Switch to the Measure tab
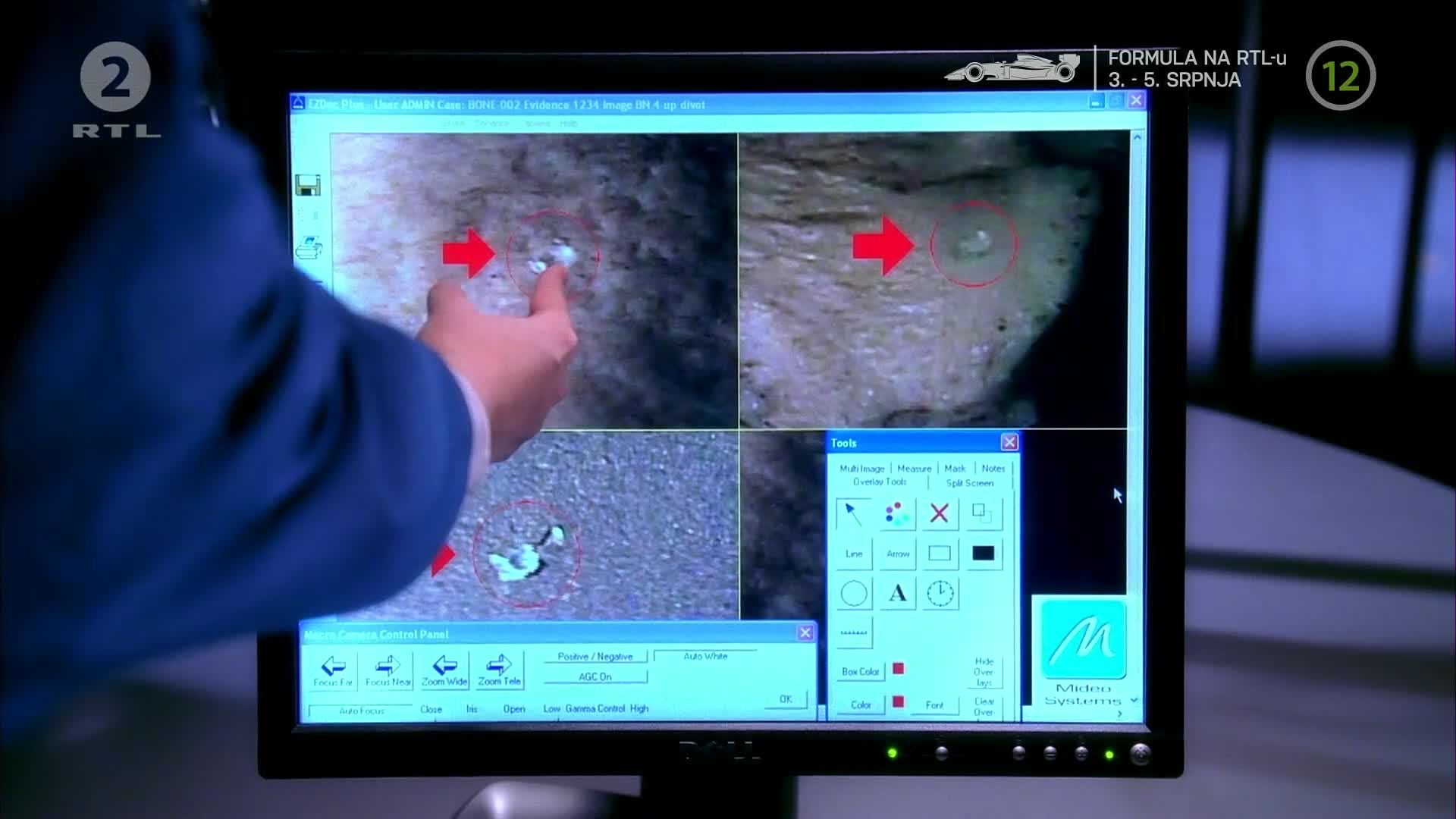 [914, 469]
